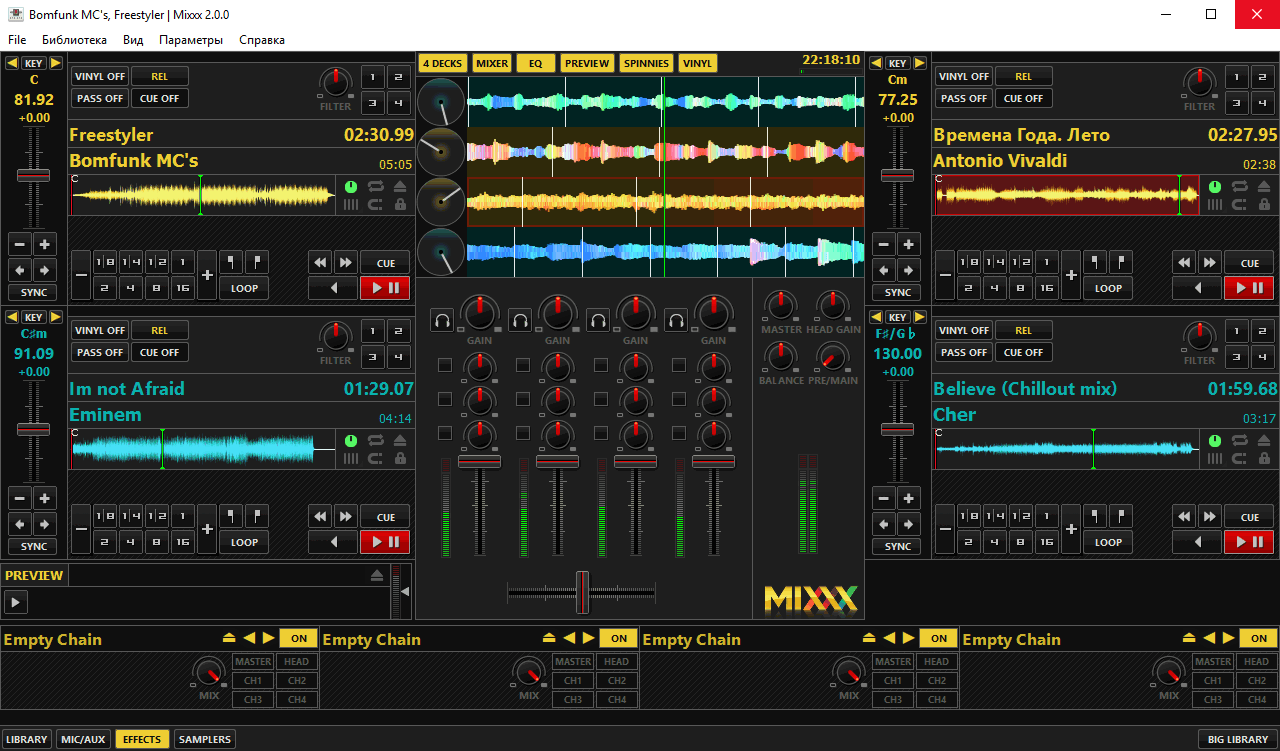Click the MIC/AUX button
The height and width of the screenshot is (751, 1280).
coord(83,739)
